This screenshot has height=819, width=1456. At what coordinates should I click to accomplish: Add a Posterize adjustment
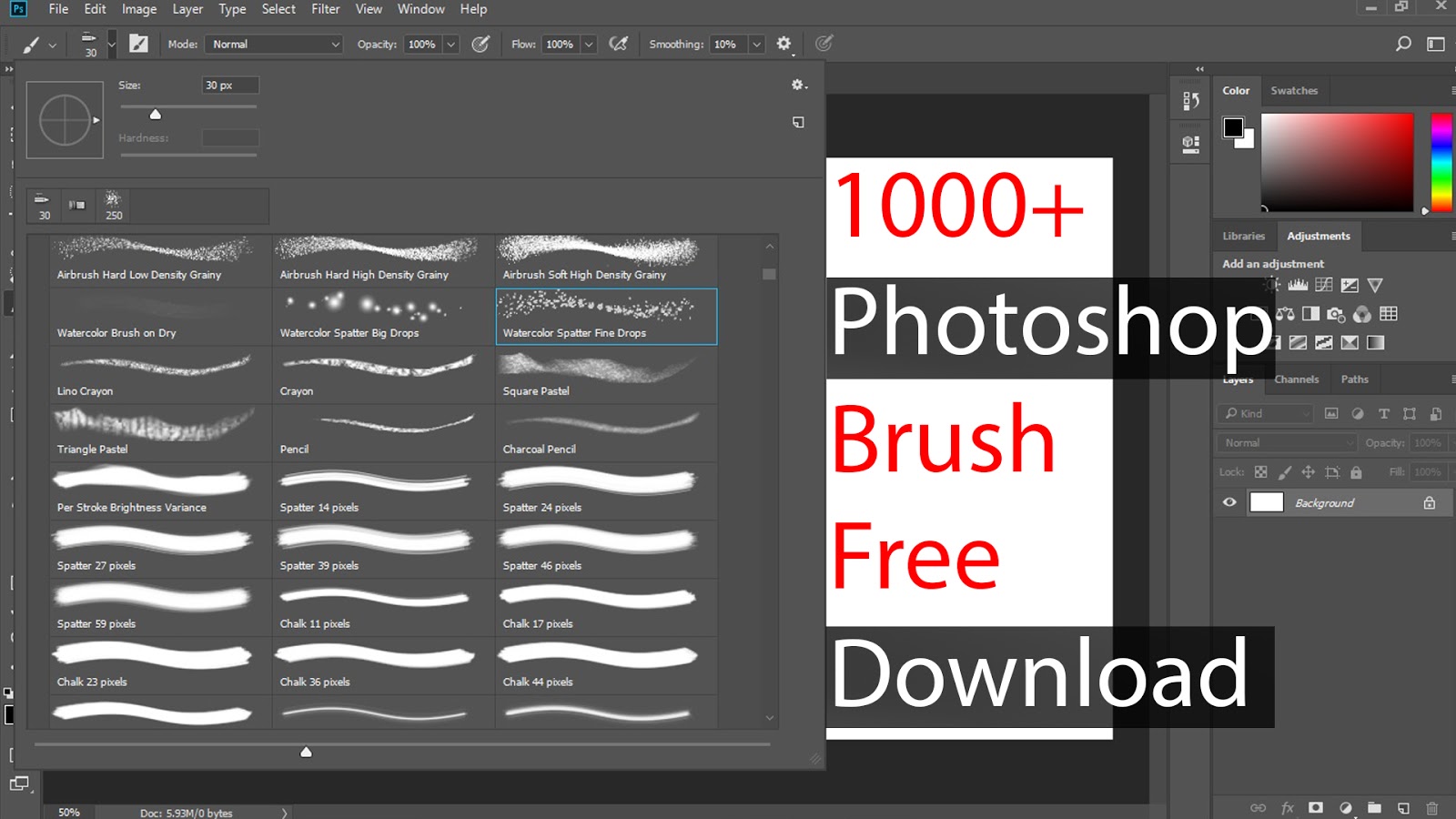tap(1299, 343)
